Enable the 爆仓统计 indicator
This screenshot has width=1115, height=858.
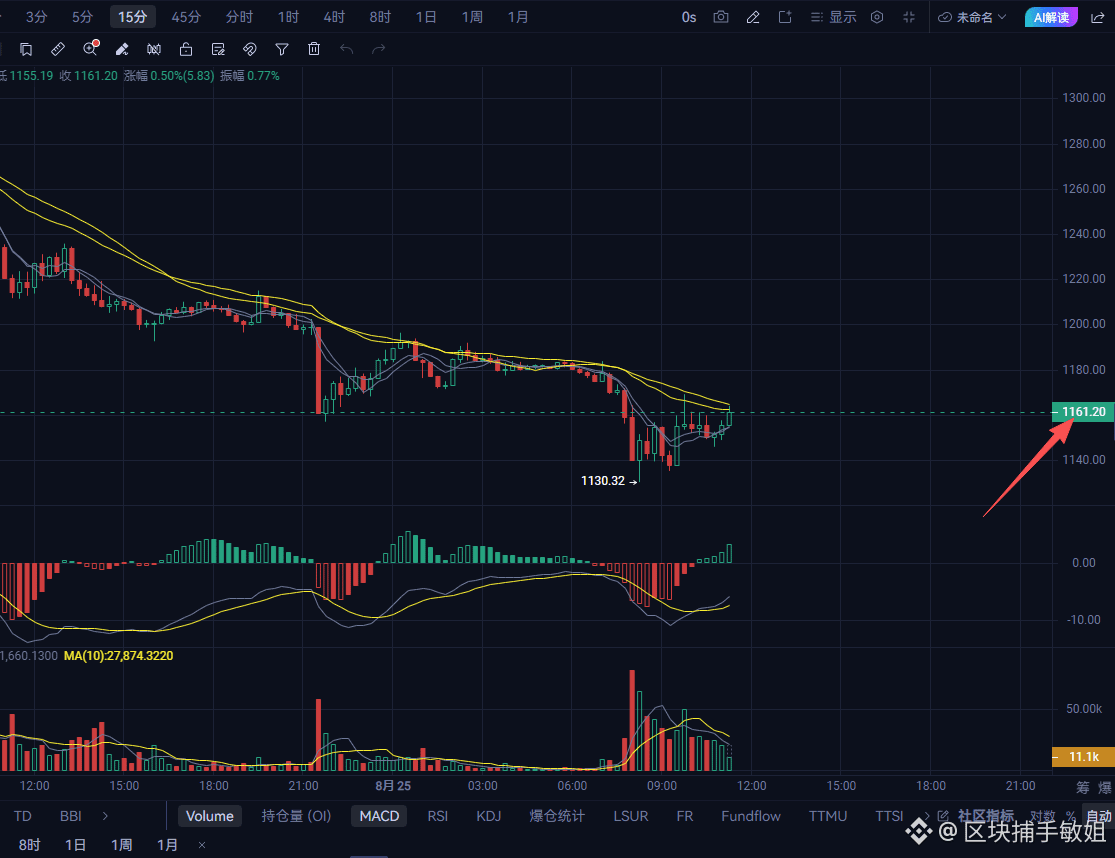(x=557, y=816)
